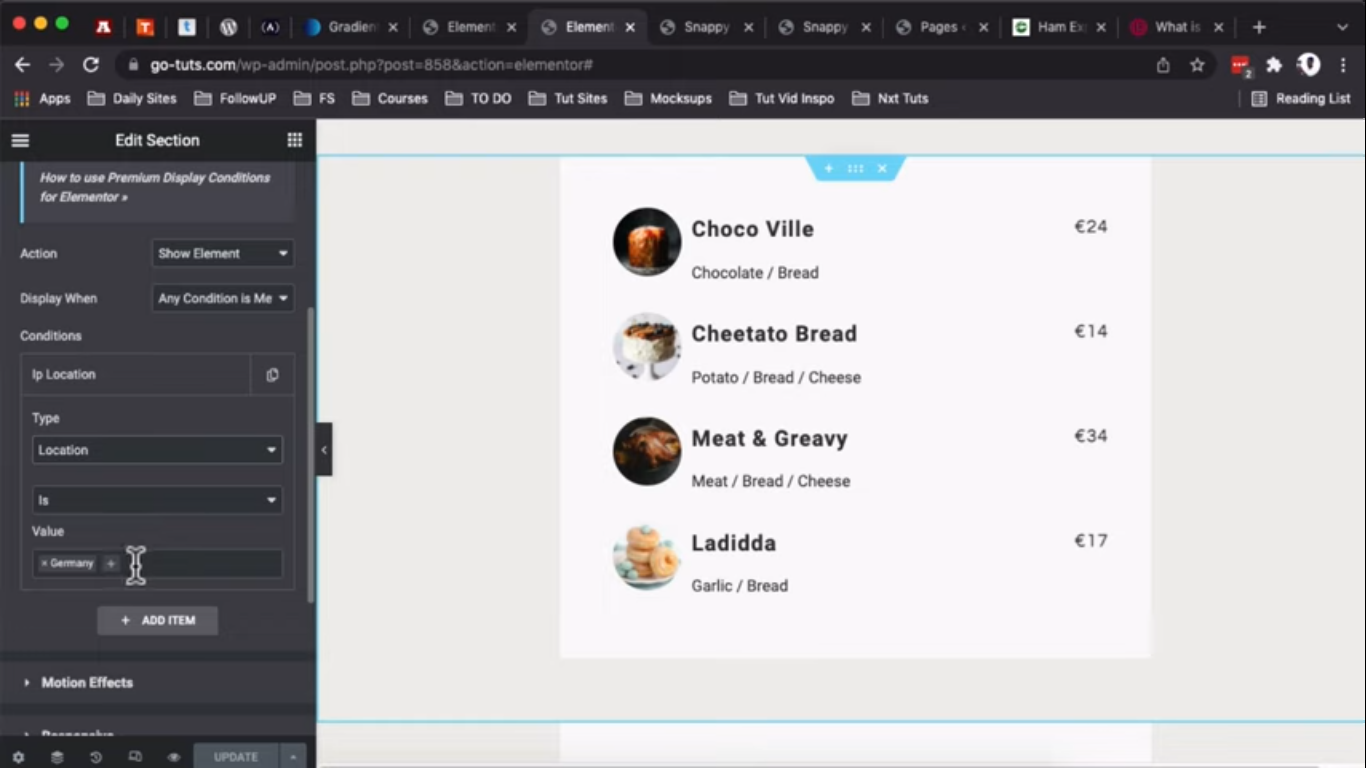
Task: Collapse the Ip Location condition item
Action: click(135, 375)
